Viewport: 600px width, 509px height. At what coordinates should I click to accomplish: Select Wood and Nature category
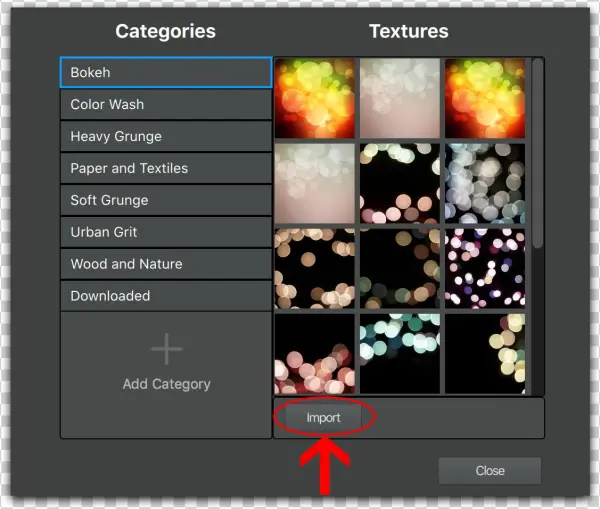point(165,265)
